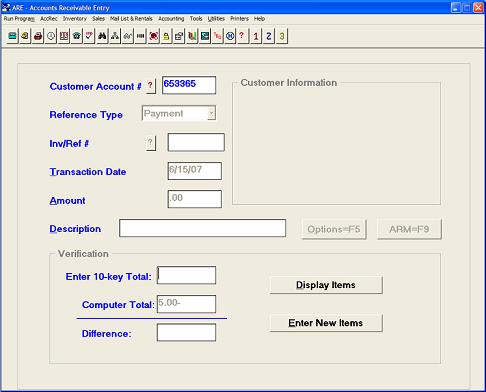Click the red target circle toolbar icon
Image resolution: width=486 pixels, height=392 pixels.
click(154, 36)
